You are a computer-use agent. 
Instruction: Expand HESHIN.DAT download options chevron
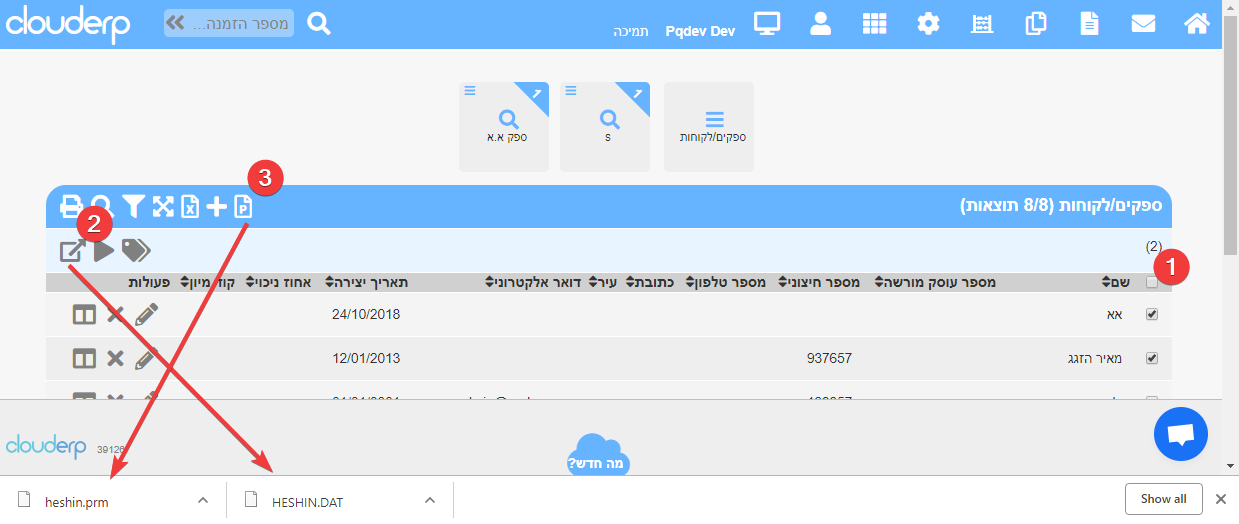[x=430, y=500]
